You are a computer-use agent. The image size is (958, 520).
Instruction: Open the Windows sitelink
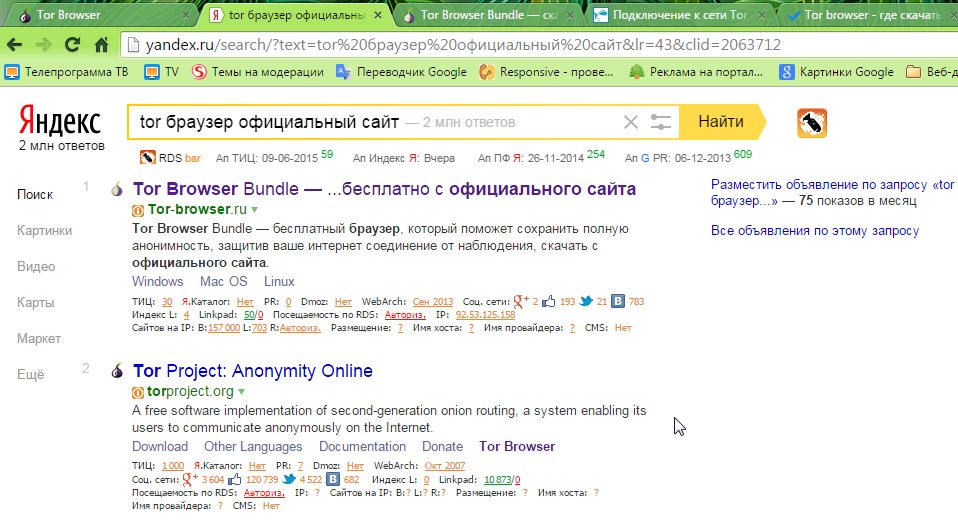[x=158, y=282]
